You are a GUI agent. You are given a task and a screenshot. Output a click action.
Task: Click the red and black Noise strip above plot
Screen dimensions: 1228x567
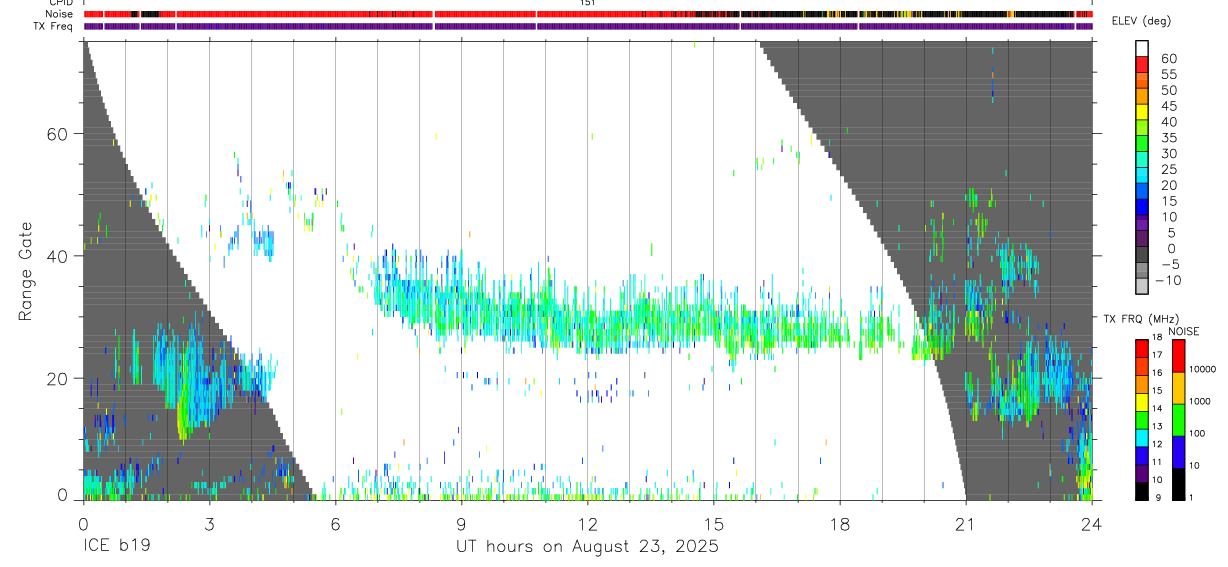click(x=588, y=15)
